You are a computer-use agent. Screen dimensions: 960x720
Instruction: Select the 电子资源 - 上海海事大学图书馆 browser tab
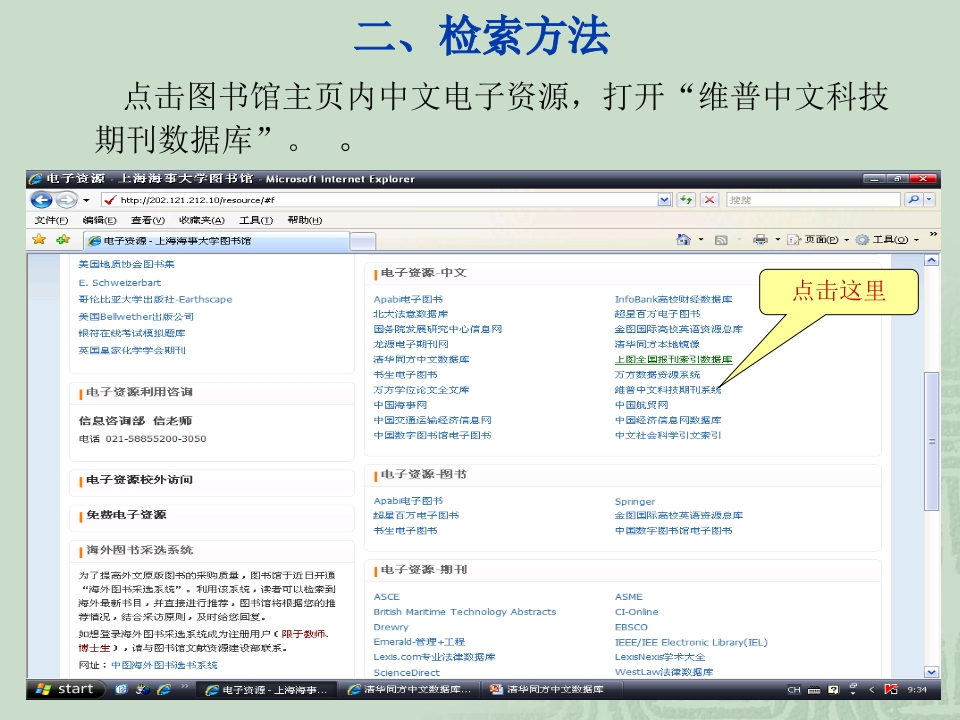click(216, 241)
